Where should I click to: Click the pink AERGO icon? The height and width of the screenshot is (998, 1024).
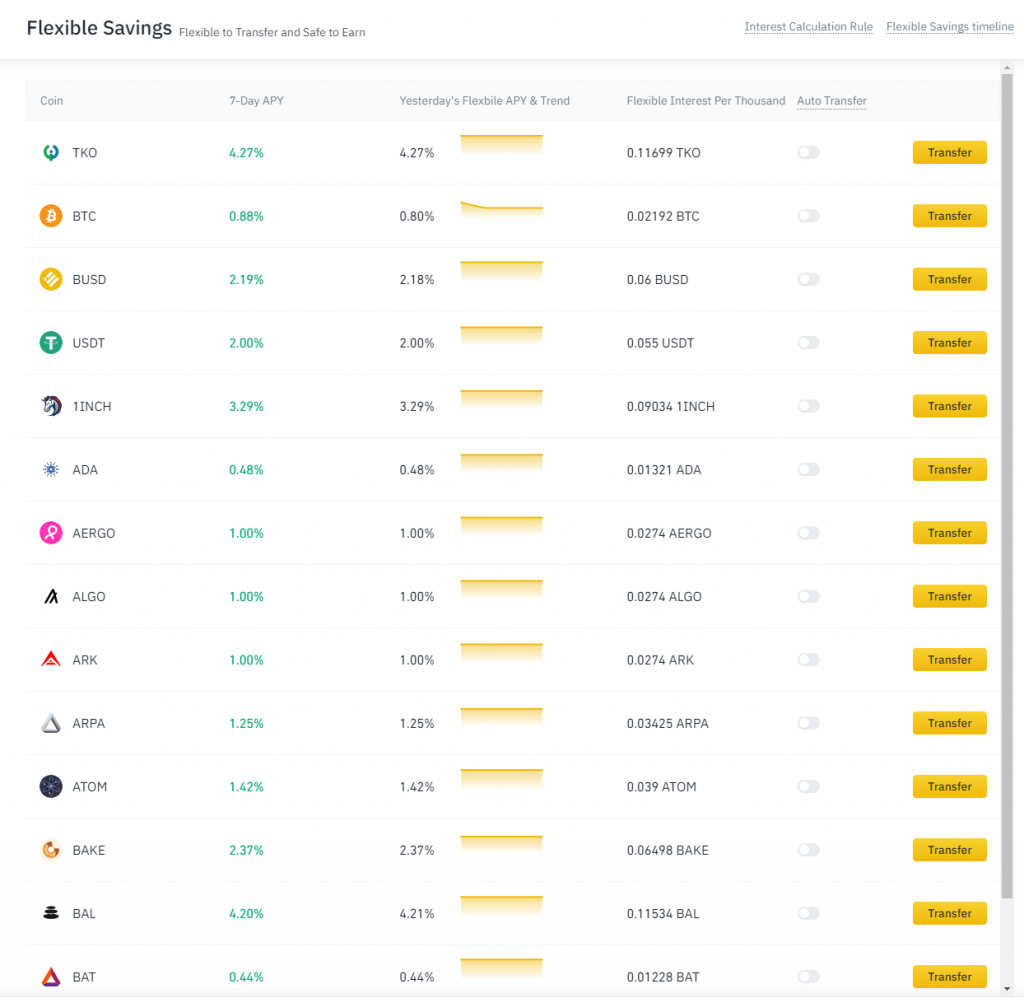[x=51, y=533]
